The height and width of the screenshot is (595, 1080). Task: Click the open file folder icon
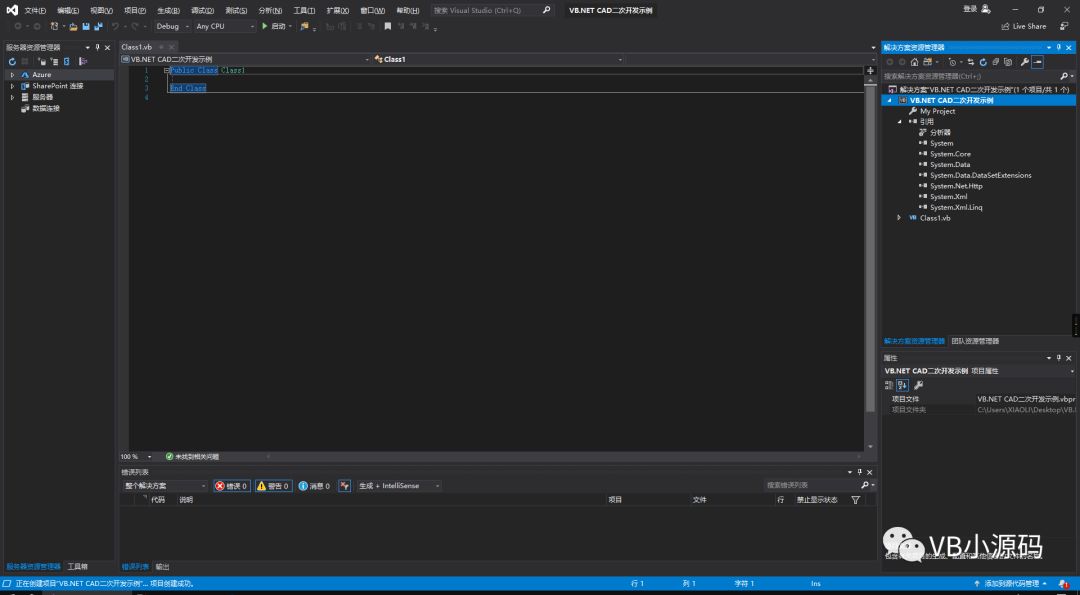(x=73, y=26)
